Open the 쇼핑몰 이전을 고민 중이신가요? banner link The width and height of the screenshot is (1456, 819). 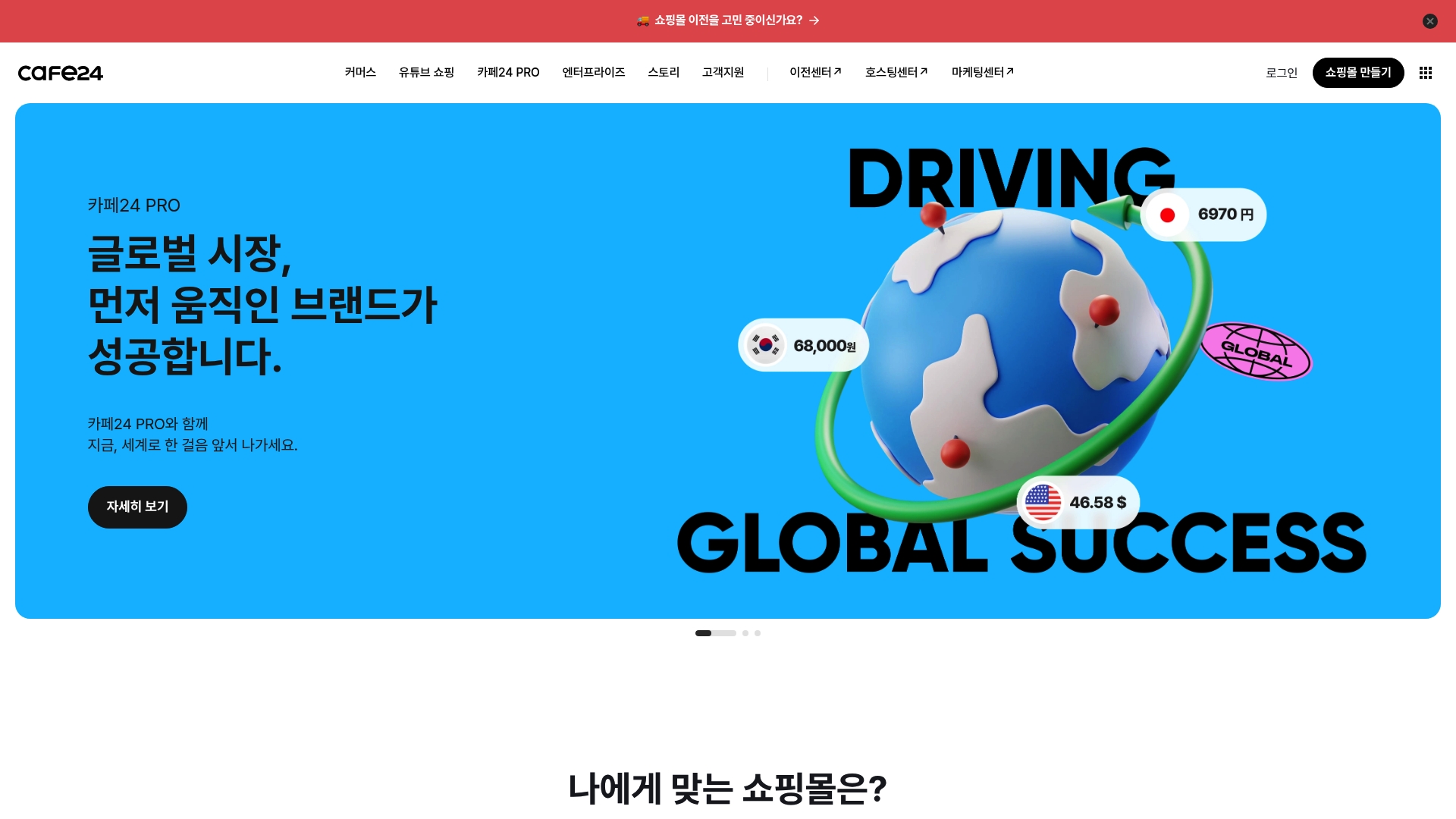(728, 20)
